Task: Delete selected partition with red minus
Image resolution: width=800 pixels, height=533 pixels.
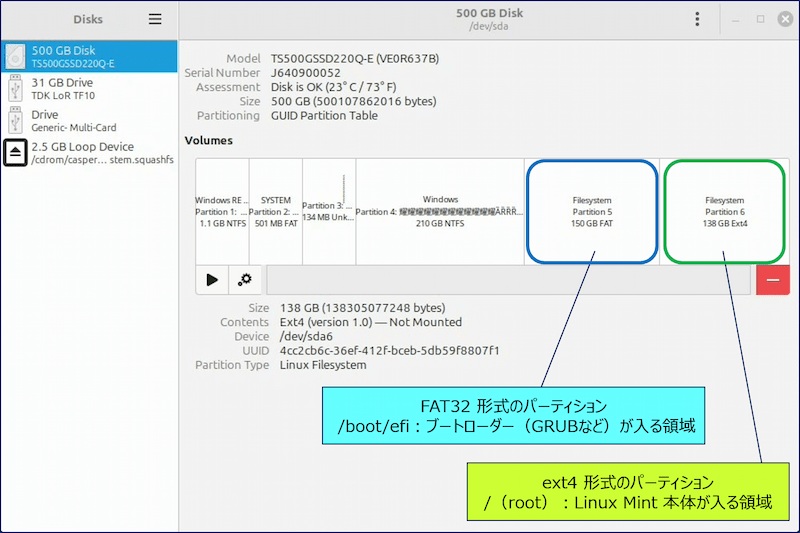Action: (x=772, y=280)
